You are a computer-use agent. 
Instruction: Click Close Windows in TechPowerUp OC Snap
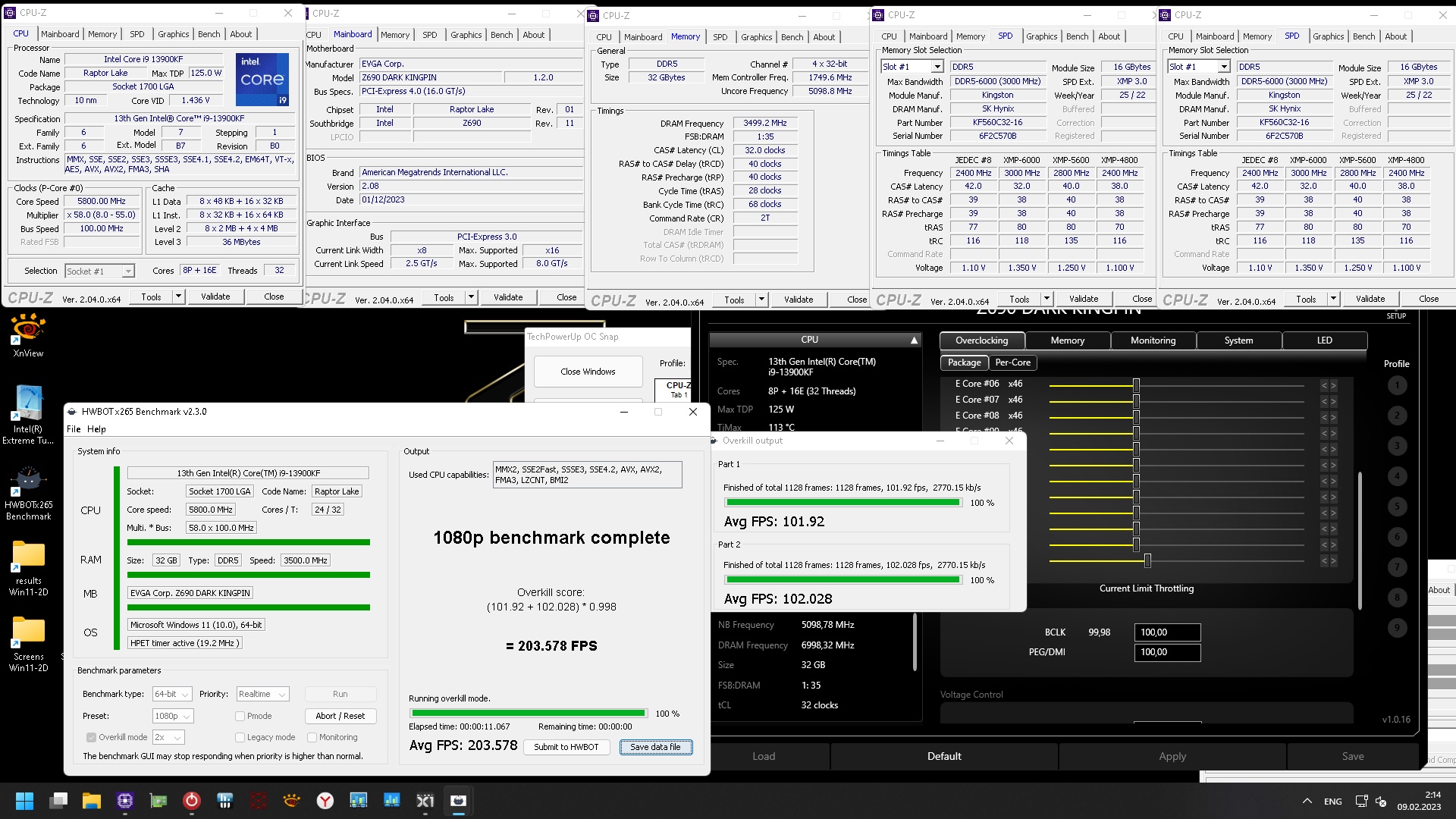tap(588, 372)
